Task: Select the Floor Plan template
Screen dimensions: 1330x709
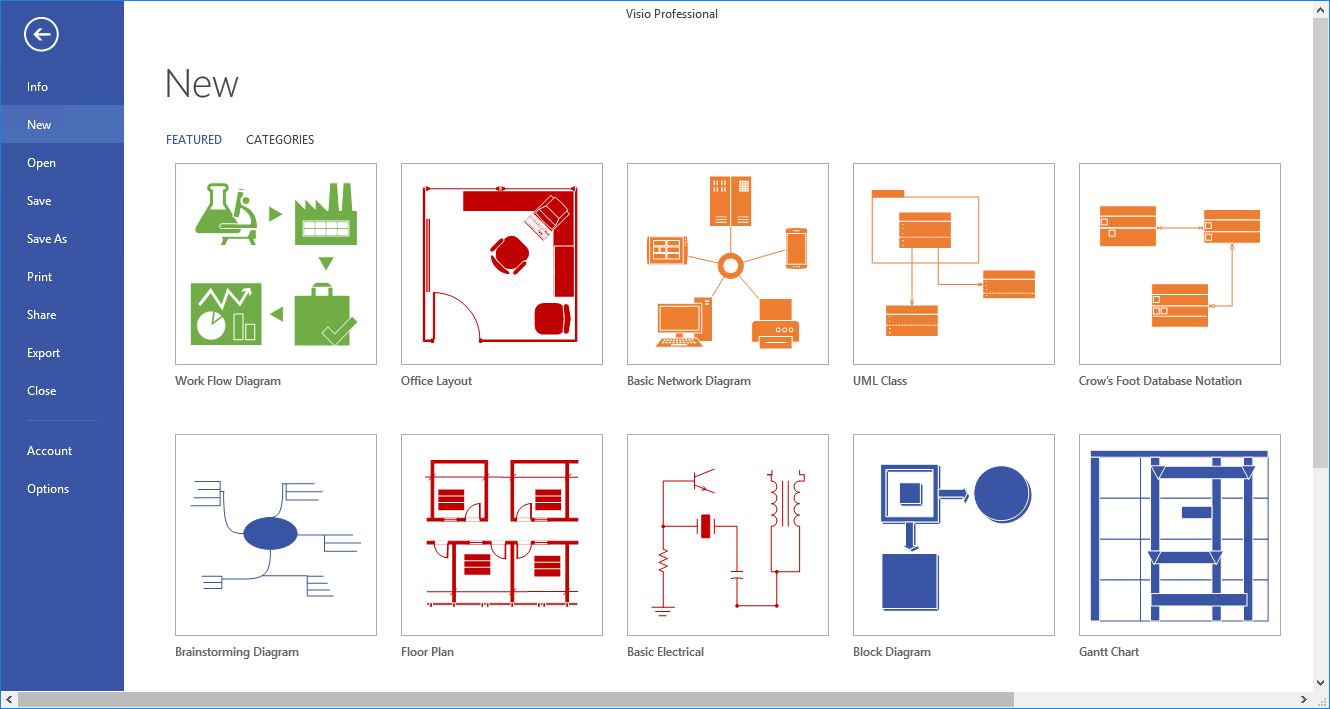Action: pos(501,534)
